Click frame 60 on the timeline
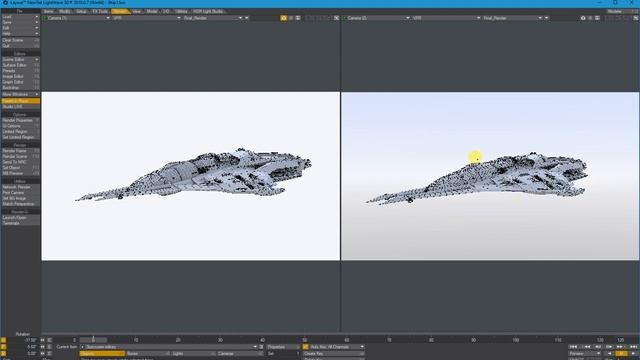Image resolution: width=640 pixels, height=360 pixels. click(347, 340)
